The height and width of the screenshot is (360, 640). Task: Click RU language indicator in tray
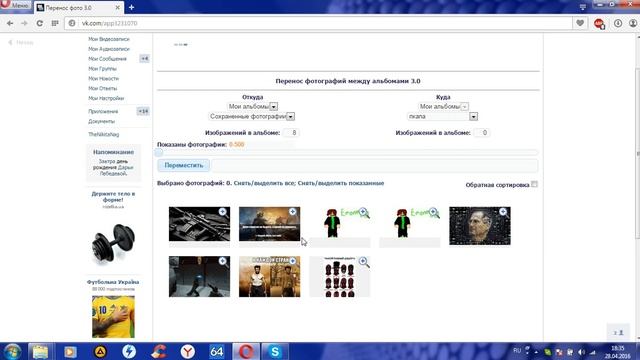[x=517, y=351]
